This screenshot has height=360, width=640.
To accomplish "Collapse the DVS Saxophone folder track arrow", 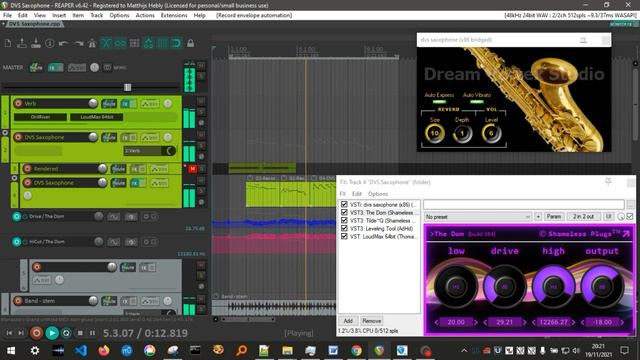I will [x=5, y=133].
